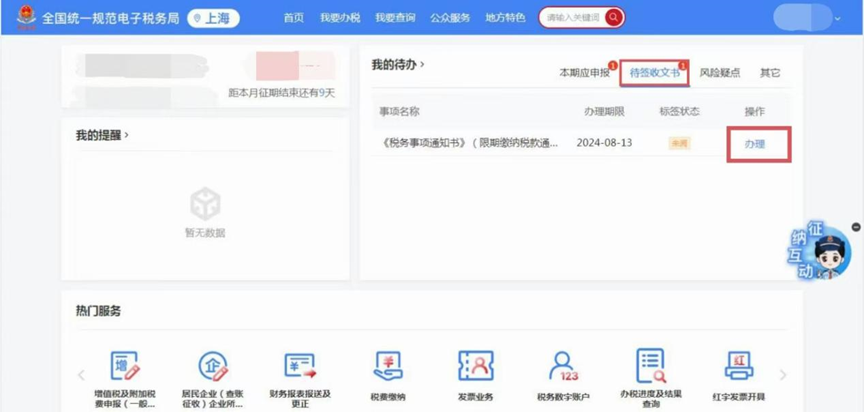Screen dimensions: 864x412
Task: Open 税费缴纳 payment icon
Action: click(x=387, y=366)
